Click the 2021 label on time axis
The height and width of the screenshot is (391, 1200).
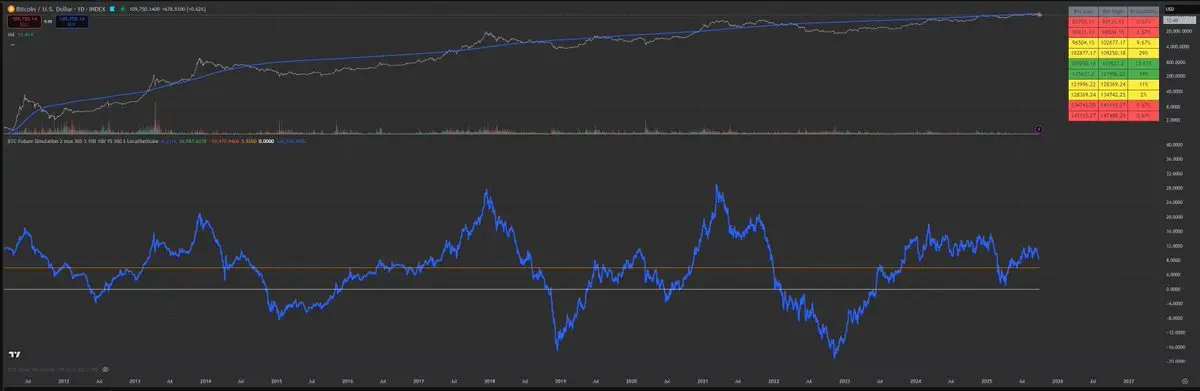tap(703, 382)
